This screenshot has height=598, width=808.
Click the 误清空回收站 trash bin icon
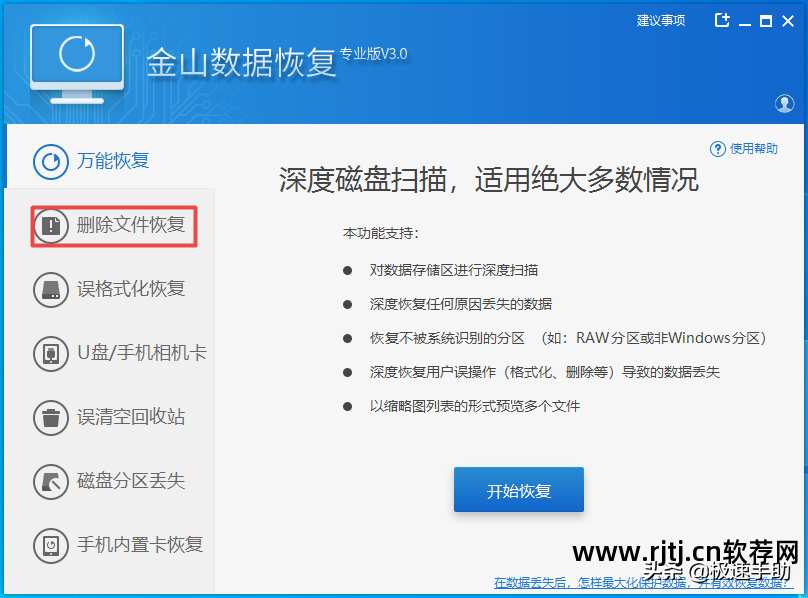(51, 418)
